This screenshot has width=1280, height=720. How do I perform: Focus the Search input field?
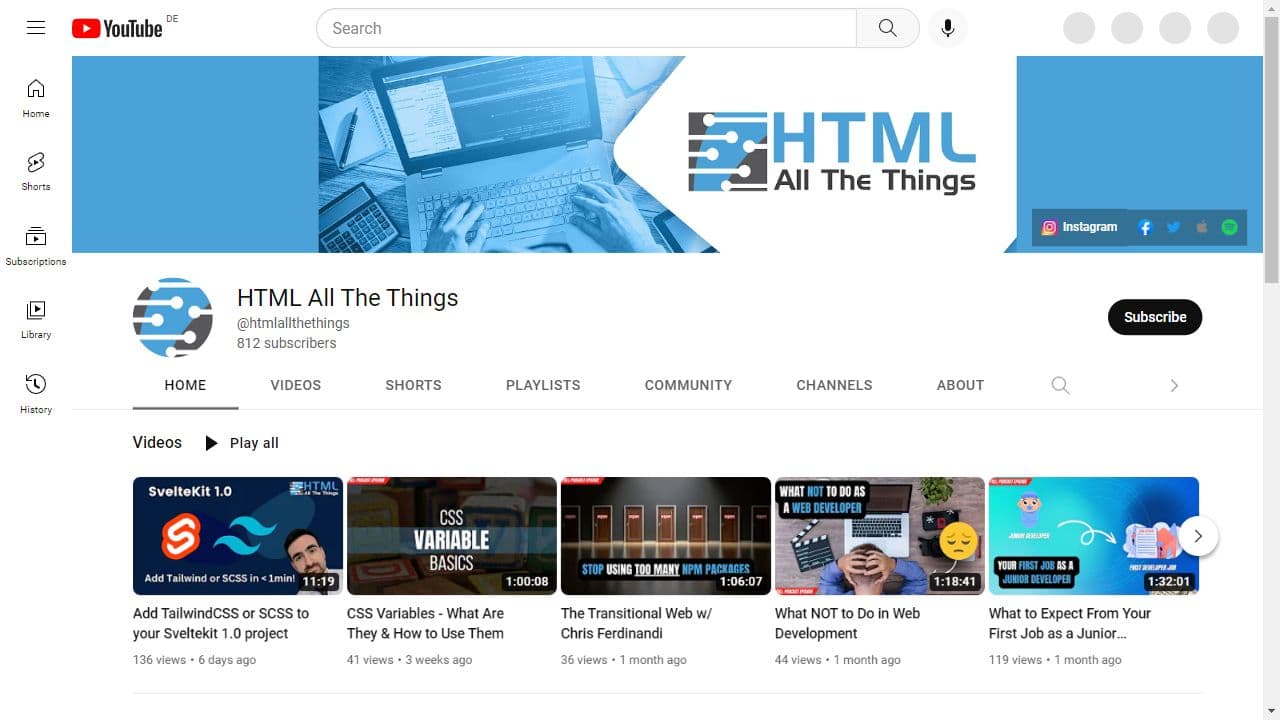(587, 28)
